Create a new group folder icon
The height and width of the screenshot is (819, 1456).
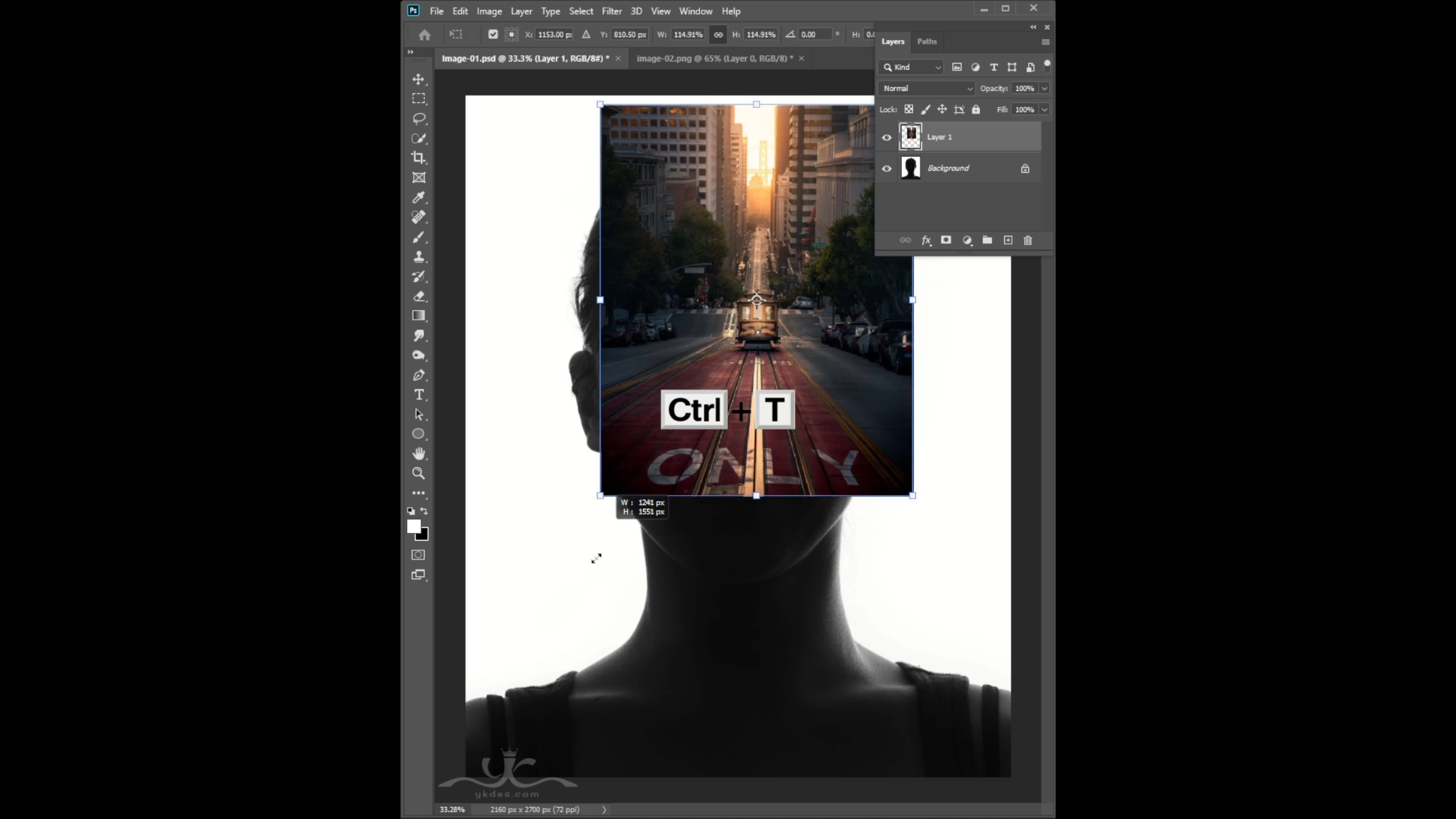[x=987, y=240]
